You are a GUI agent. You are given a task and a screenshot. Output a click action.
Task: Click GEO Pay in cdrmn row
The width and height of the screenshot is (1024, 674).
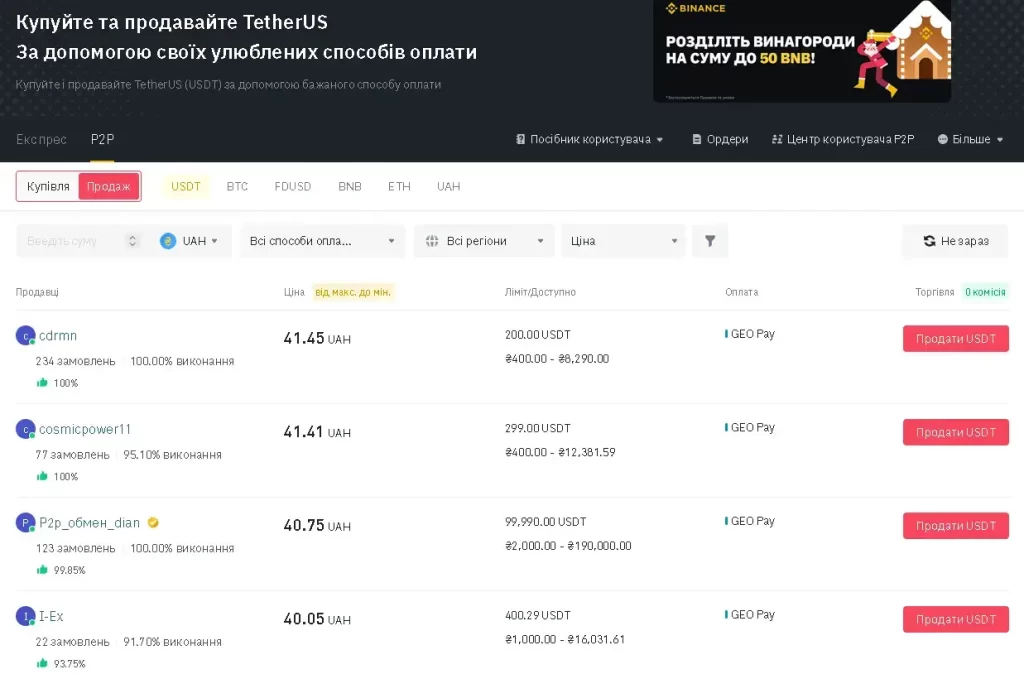(750, 334)
